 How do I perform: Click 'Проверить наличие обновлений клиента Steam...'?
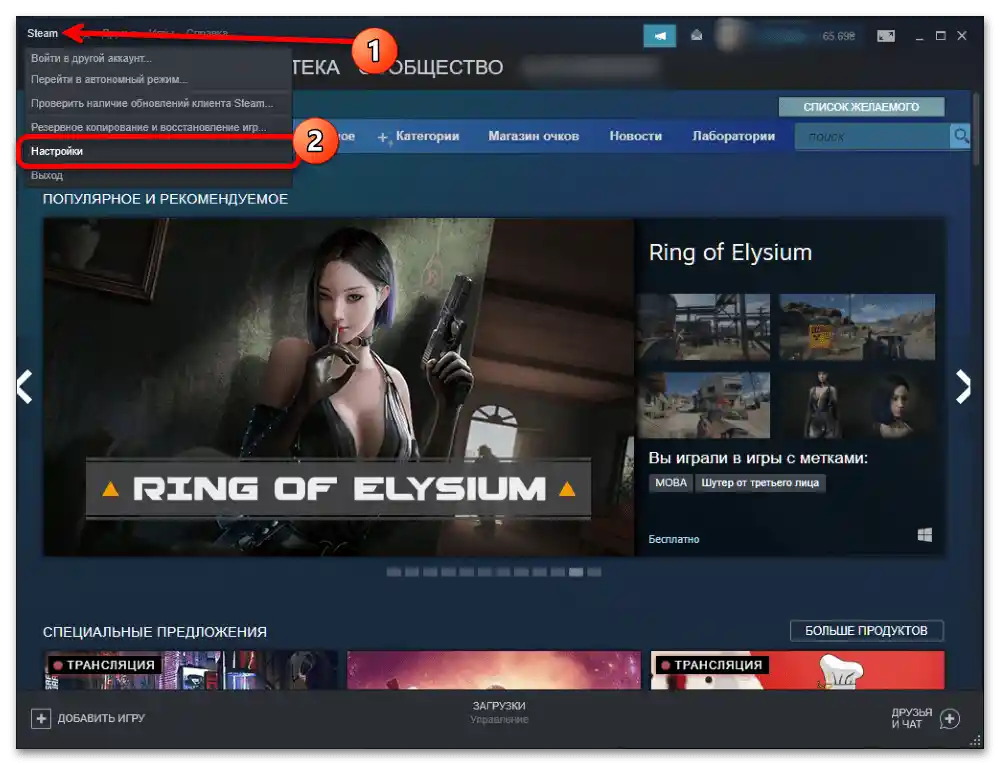(152, 103)
